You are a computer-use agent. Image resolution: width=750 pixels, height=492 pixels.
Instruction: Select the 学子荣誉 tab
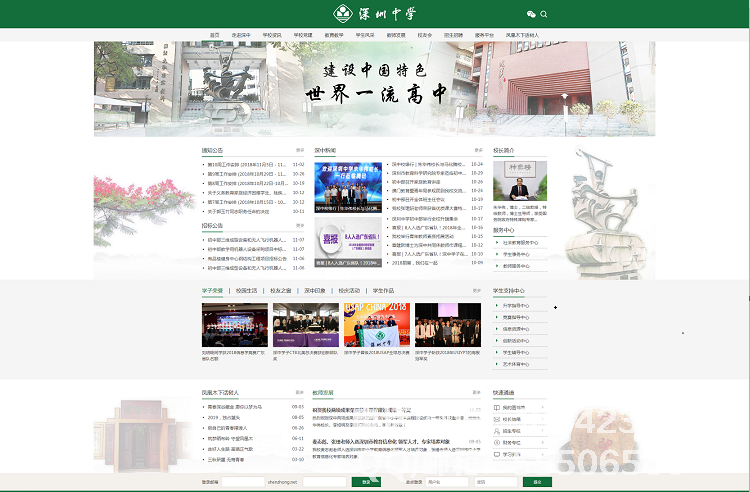[x=212, y=291]
